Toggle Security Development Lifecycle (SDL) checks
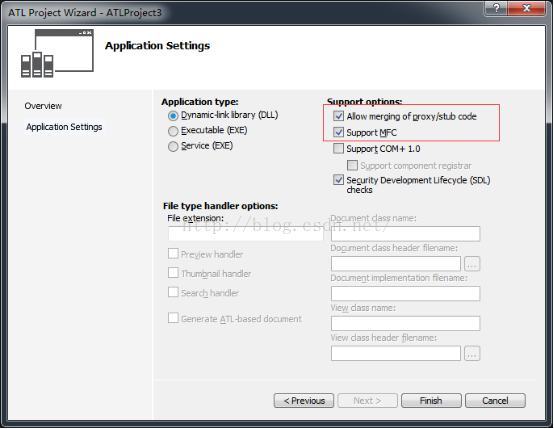Image resolution: width=554 pixels, height=429 pixels. click(338, 180)
